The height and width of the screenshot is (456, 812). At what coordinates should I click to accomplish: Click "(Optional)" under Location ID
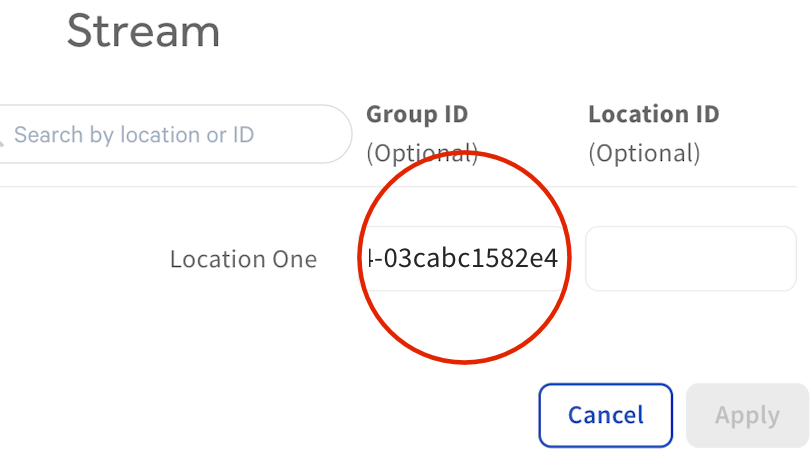[644, 154]
